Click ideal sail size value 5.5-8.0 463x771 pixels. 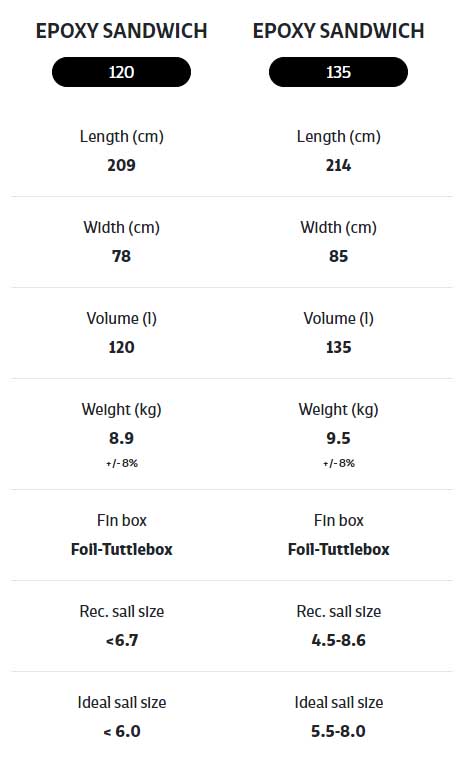point(338,731)
